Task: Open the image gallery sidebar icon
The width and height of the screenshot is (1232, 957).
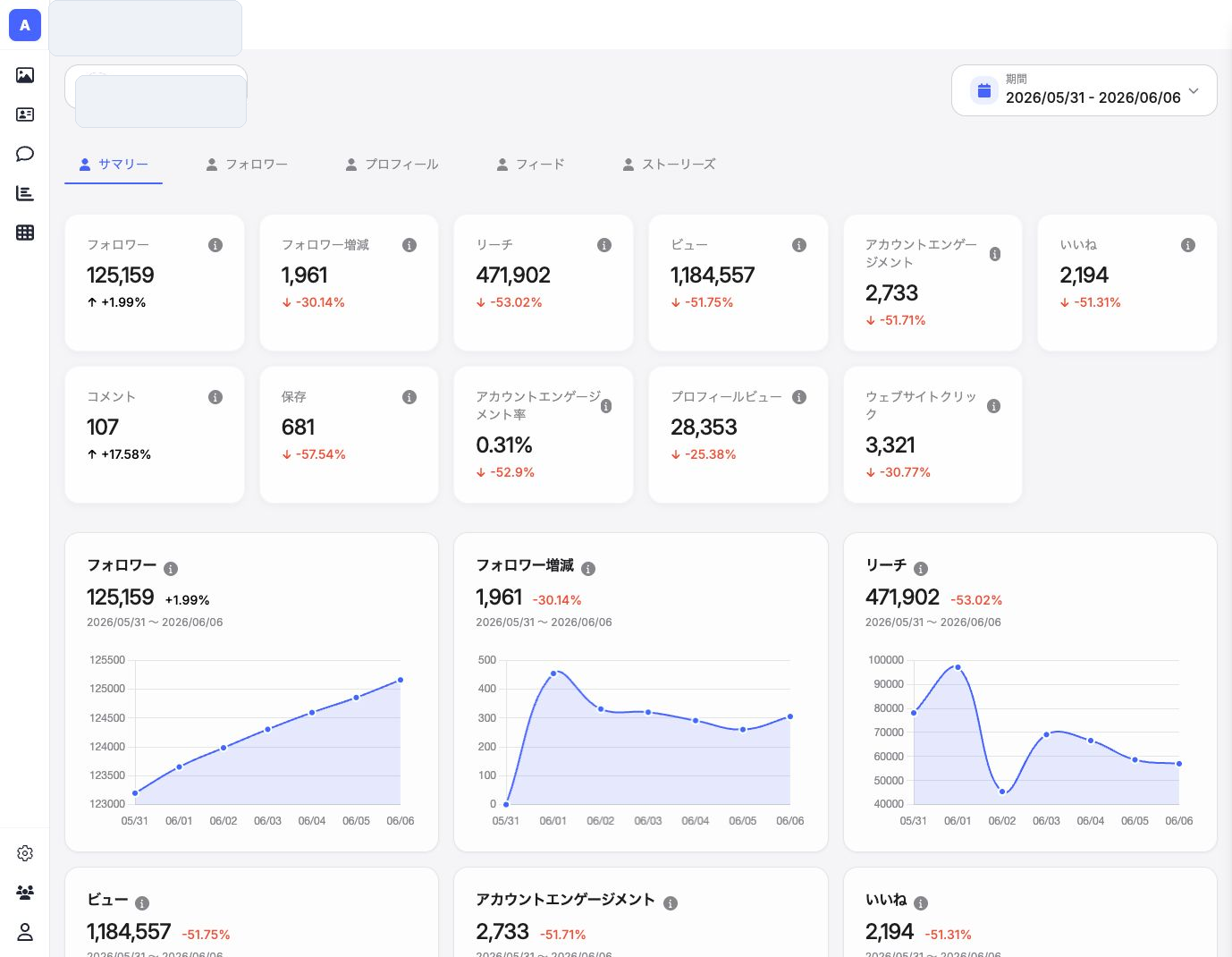Action: point(25,75)
